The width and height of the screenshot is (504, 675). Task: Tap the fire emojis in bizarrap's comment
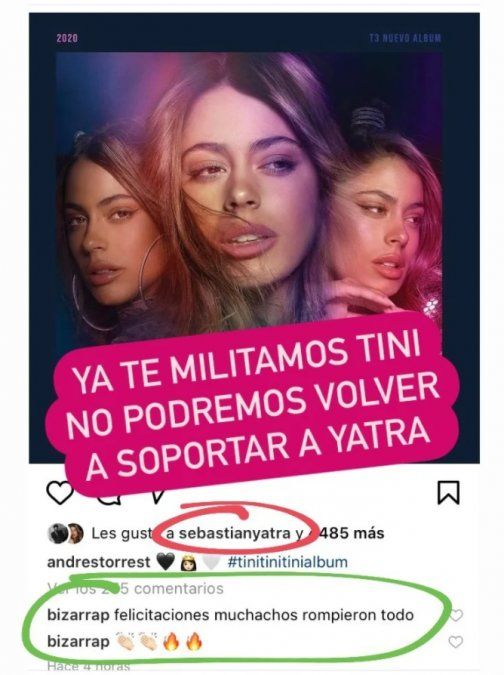click(182, 643)
